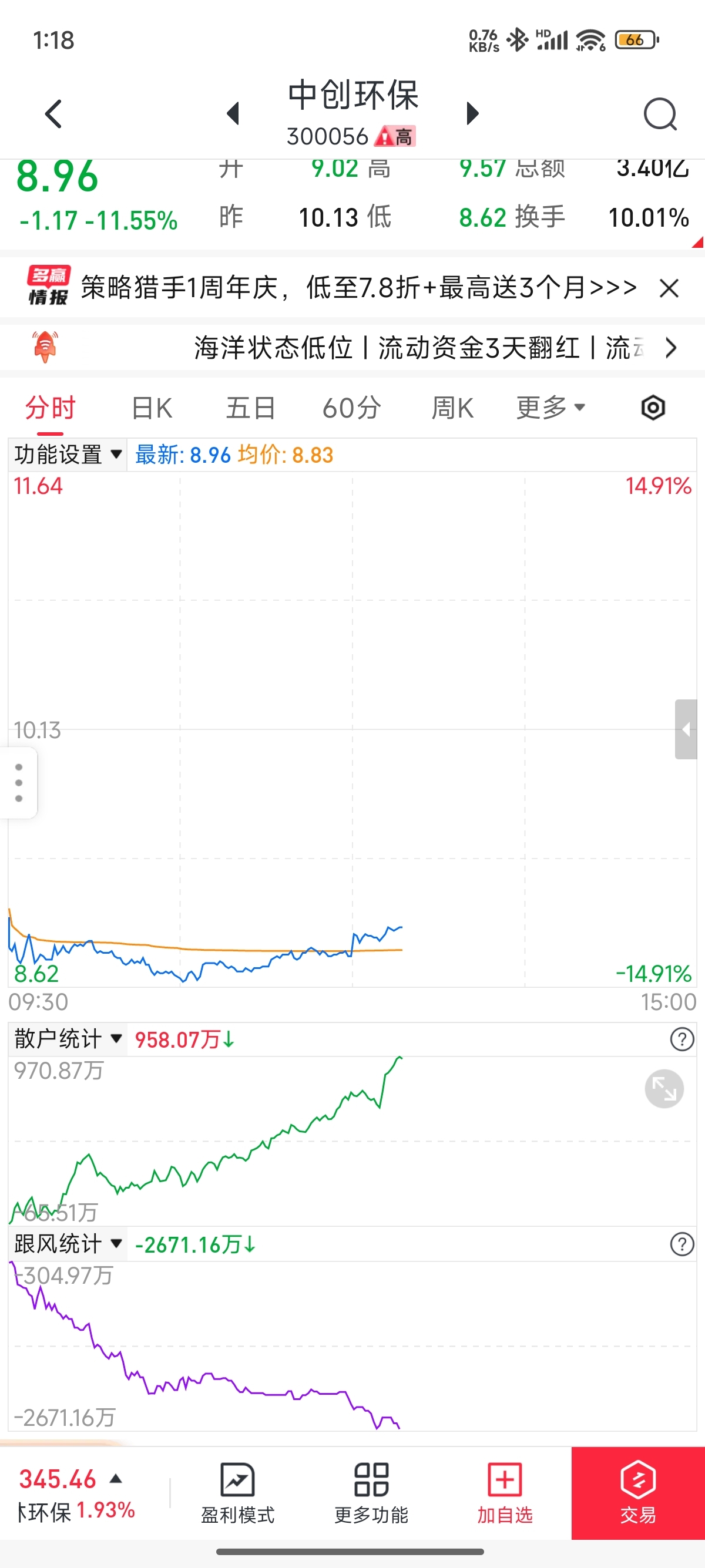
Task: Open the search magnifier icon
Action: pyautogui.click(x=660, y=114)
